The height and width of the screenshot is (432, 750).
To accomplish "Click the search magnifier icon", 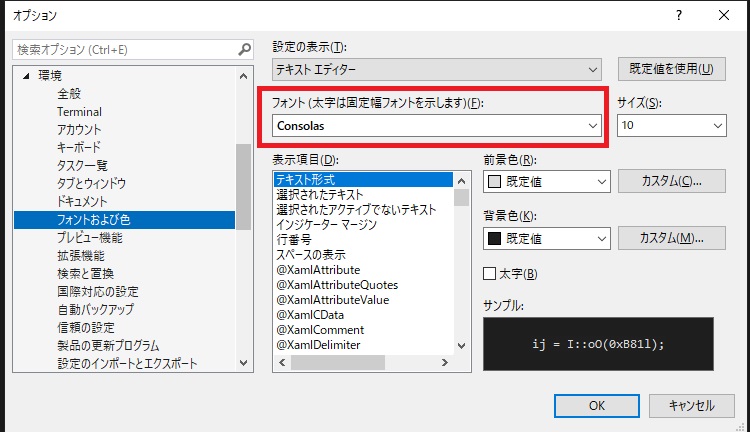I will point(244,49).
